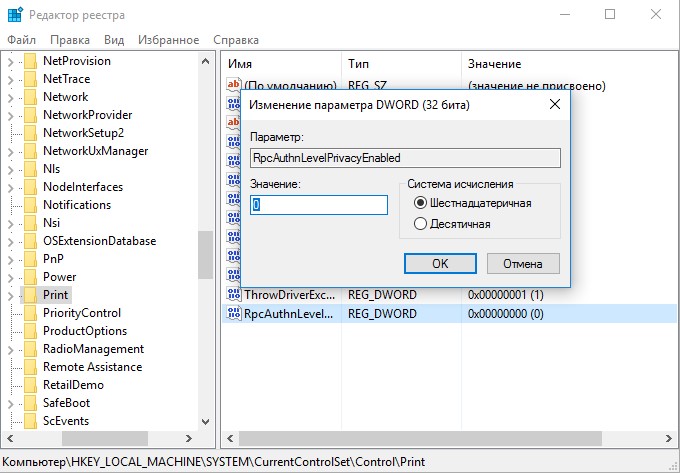Viewport: 680px width, 473px height.
Task: Click the tree scroll-down arrow
Action: coord(206,421)
